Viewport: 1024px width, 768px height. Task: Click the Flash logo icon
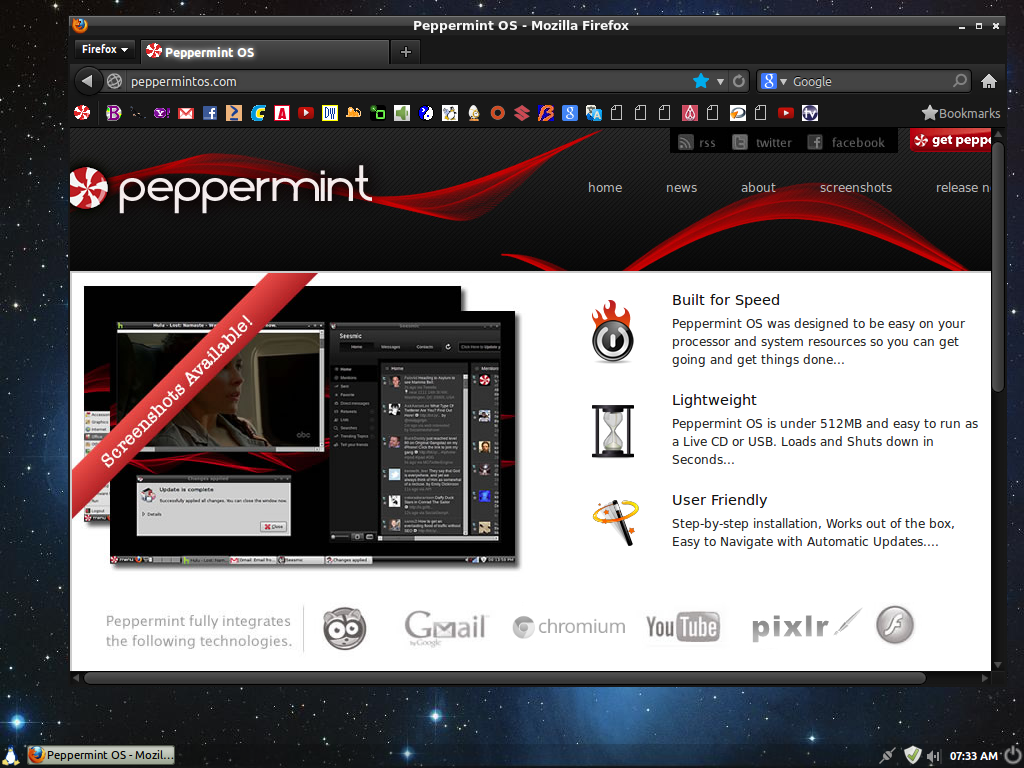tap(894, 625)
